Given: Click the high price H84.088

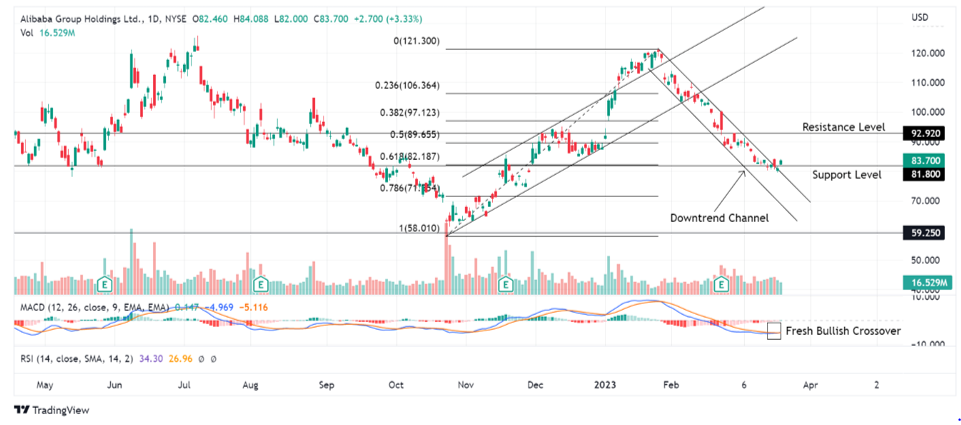Looking at the screenshot, I should (253, 19).
